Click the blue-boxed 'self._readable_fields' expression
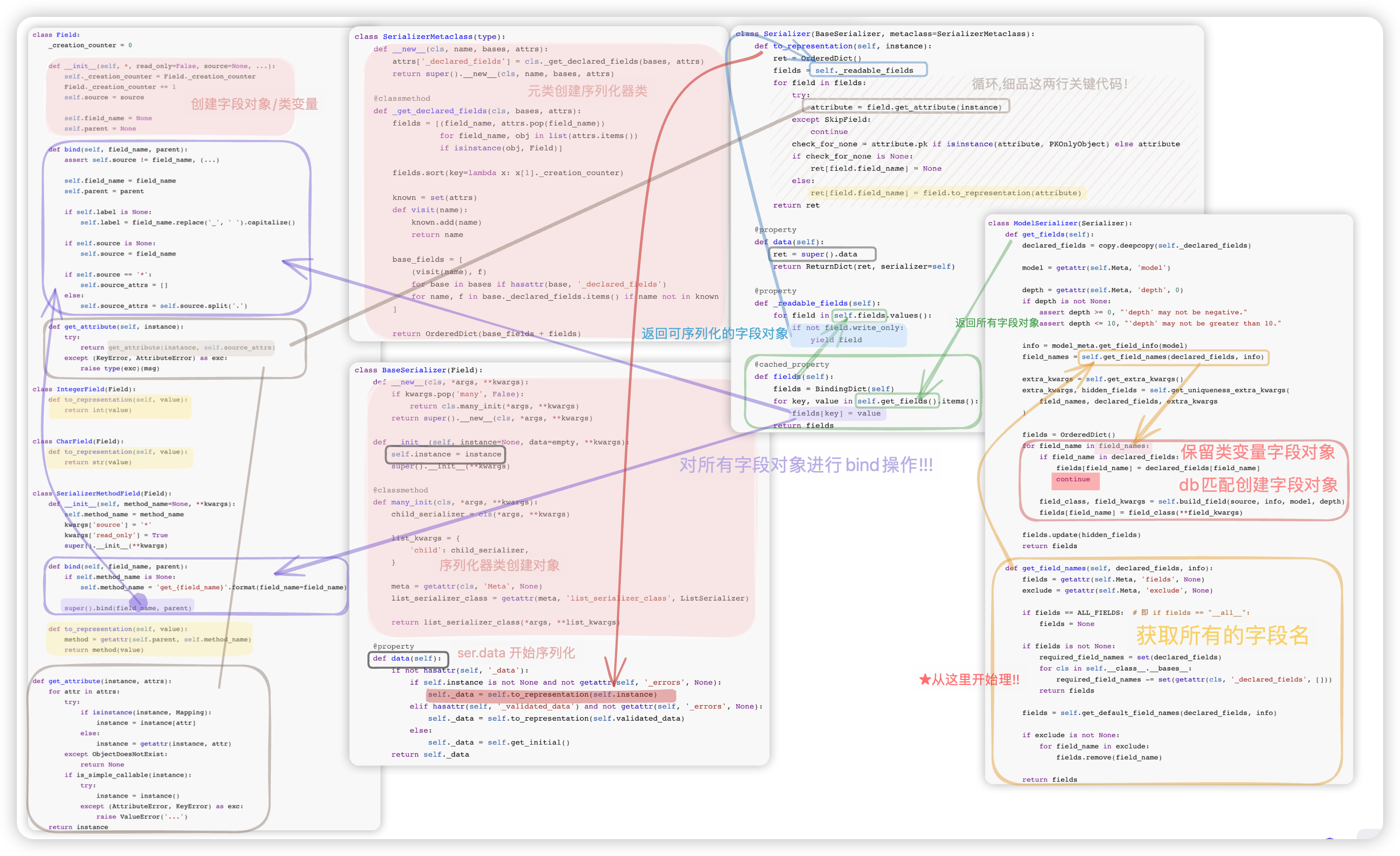 tap(864, 70)
